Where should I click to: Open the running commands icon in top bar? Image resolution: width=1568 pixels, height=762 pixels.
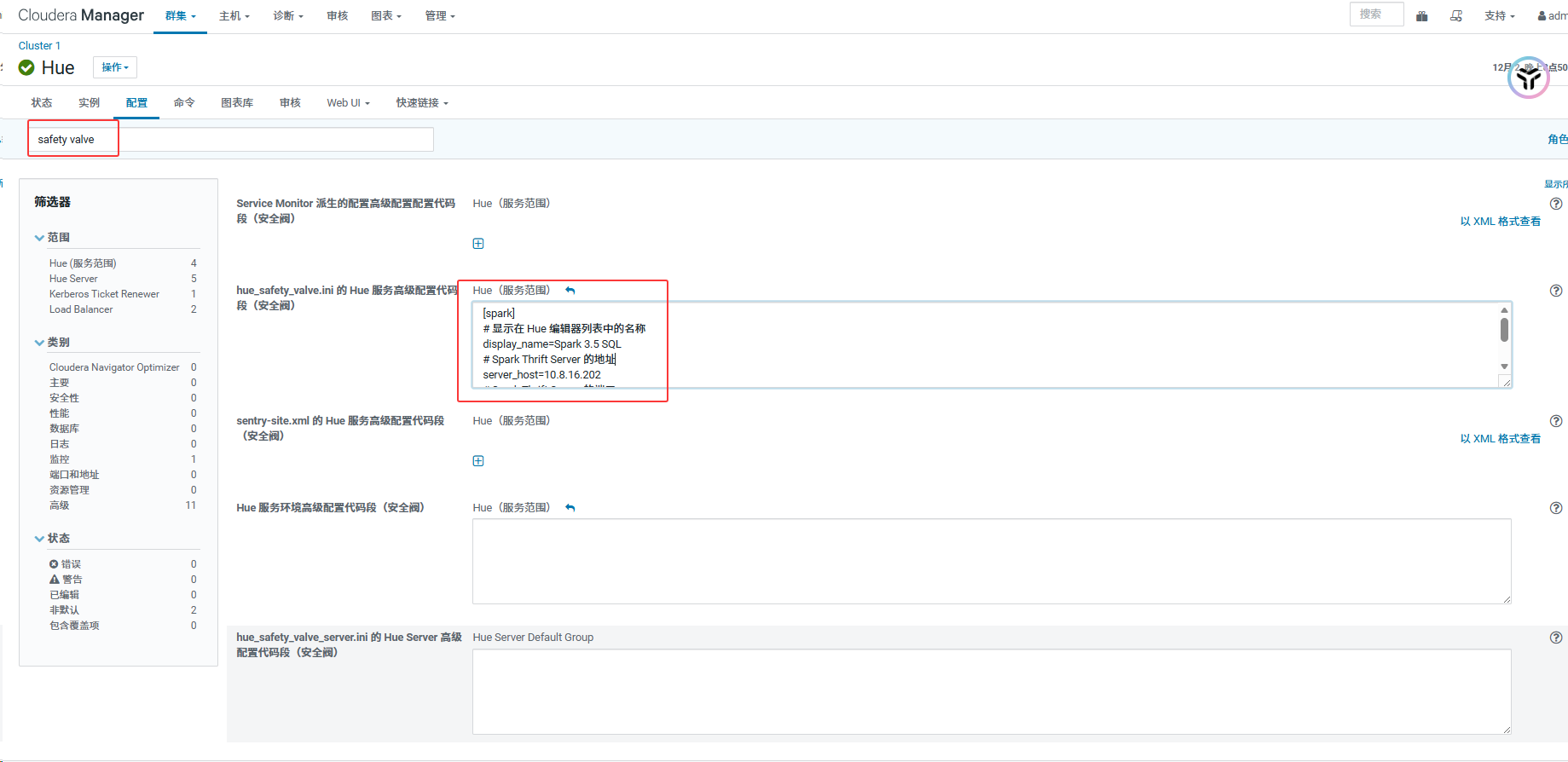click(x=1456, y=16)
